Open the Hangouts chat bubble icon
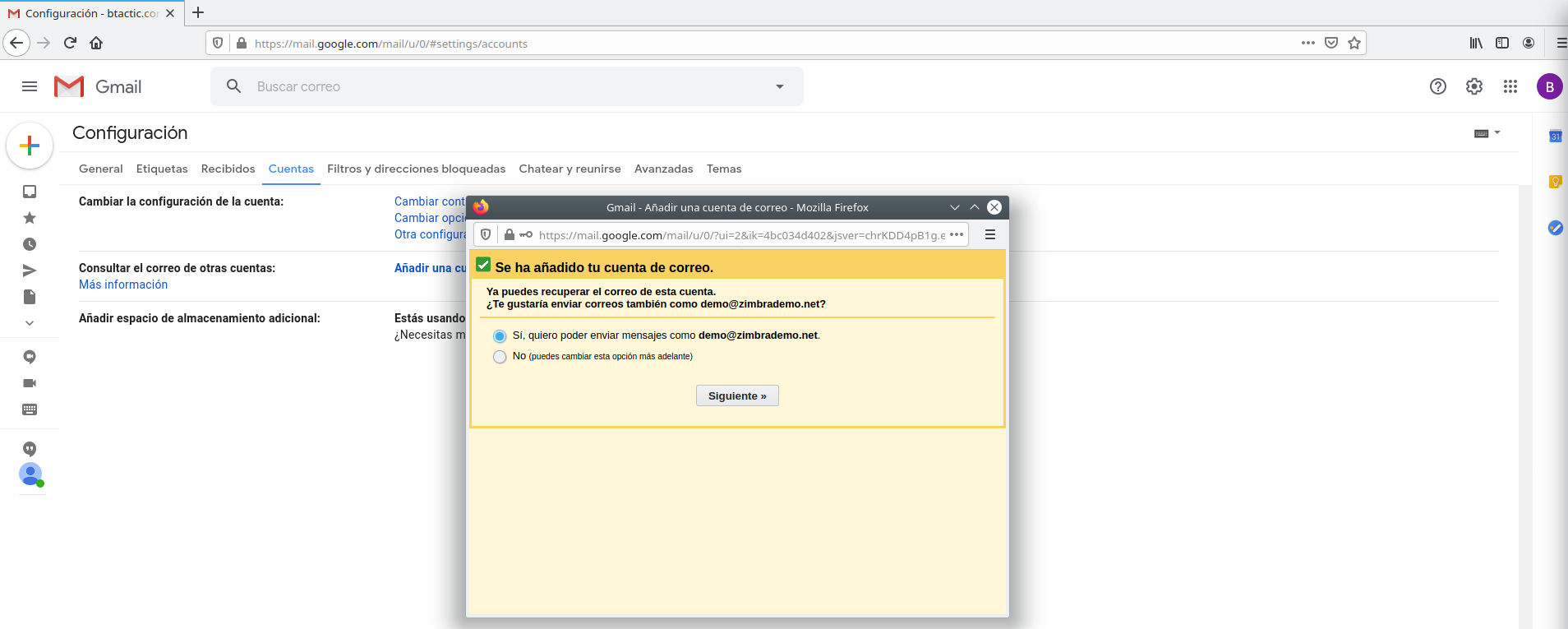This screenshot has height=629, width=1568. pyautogui.click(x=30, y=357)
